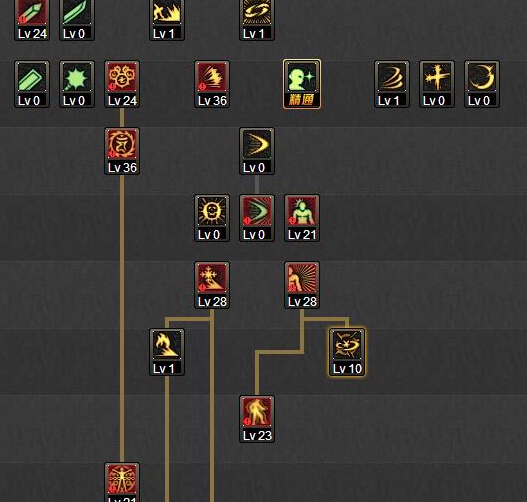
Task: Click the red arrow wave skill at Lv 0
Action: click(257, 218)
